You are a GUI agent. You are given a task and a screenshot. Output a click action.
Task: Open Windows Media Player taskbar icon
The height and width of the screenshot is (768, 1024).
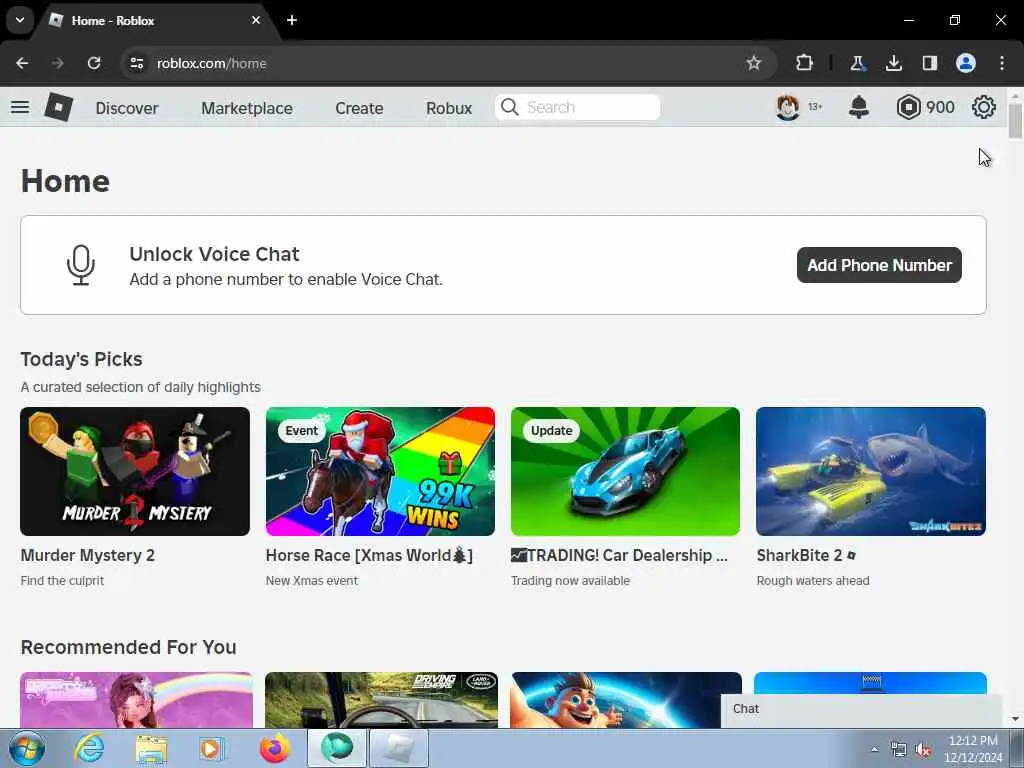[x=212, y=749]
